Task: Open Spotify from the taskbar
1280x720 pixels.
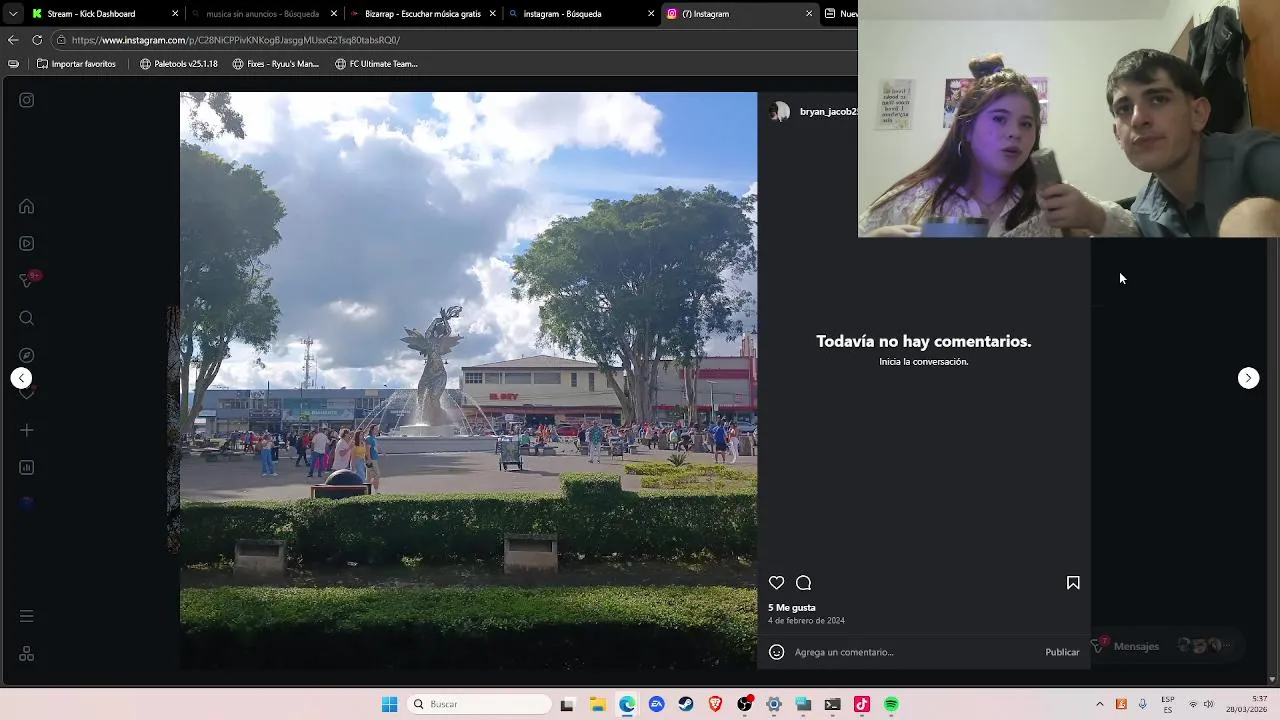Action: [x=891, y=704]
